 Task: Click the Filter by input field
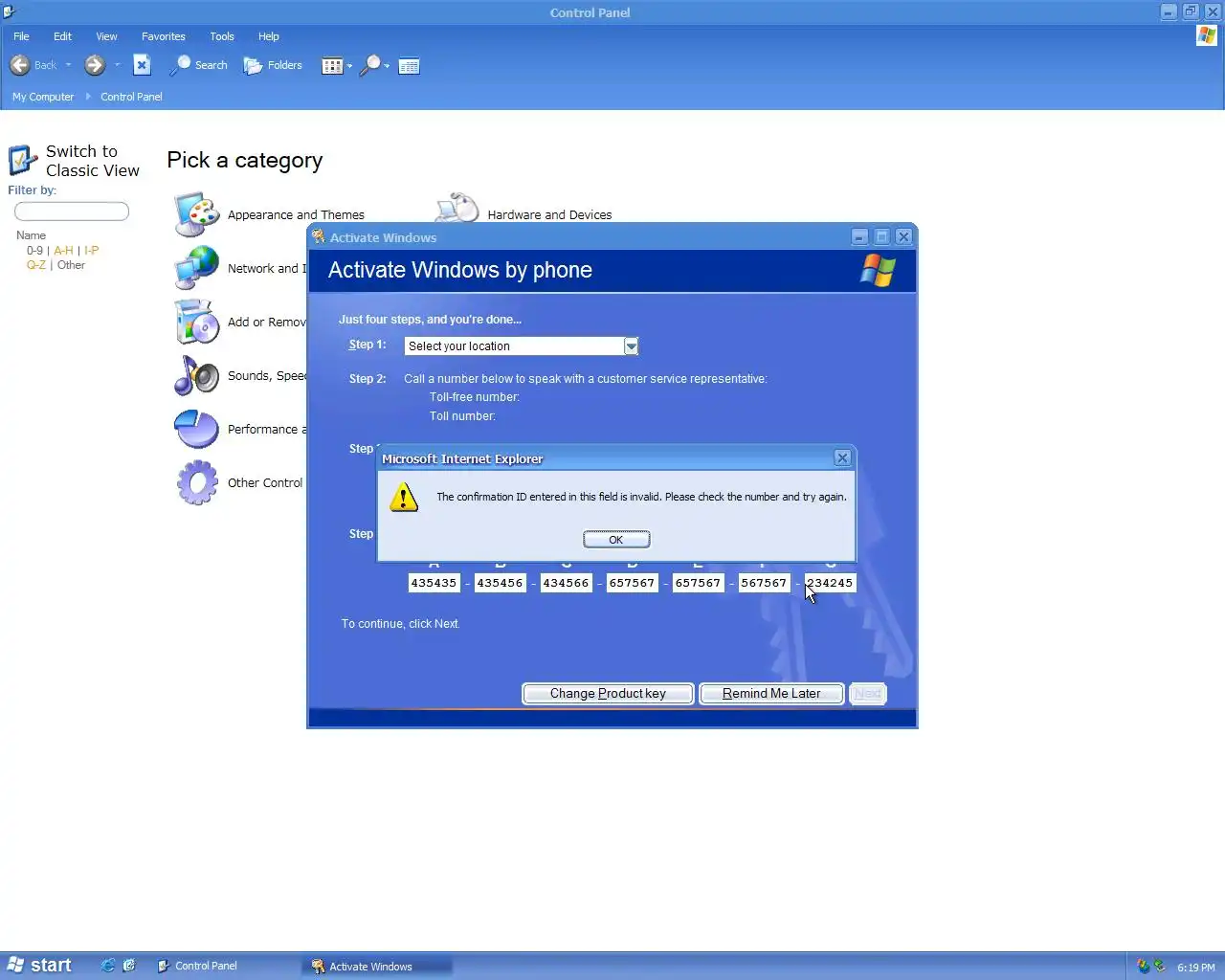(x=72, y=212)
